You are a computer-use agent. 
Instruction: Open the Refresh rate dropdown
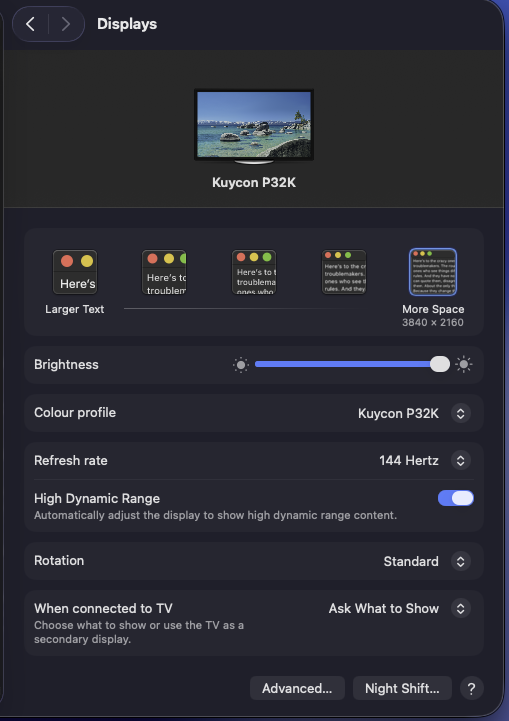point(460,460)
